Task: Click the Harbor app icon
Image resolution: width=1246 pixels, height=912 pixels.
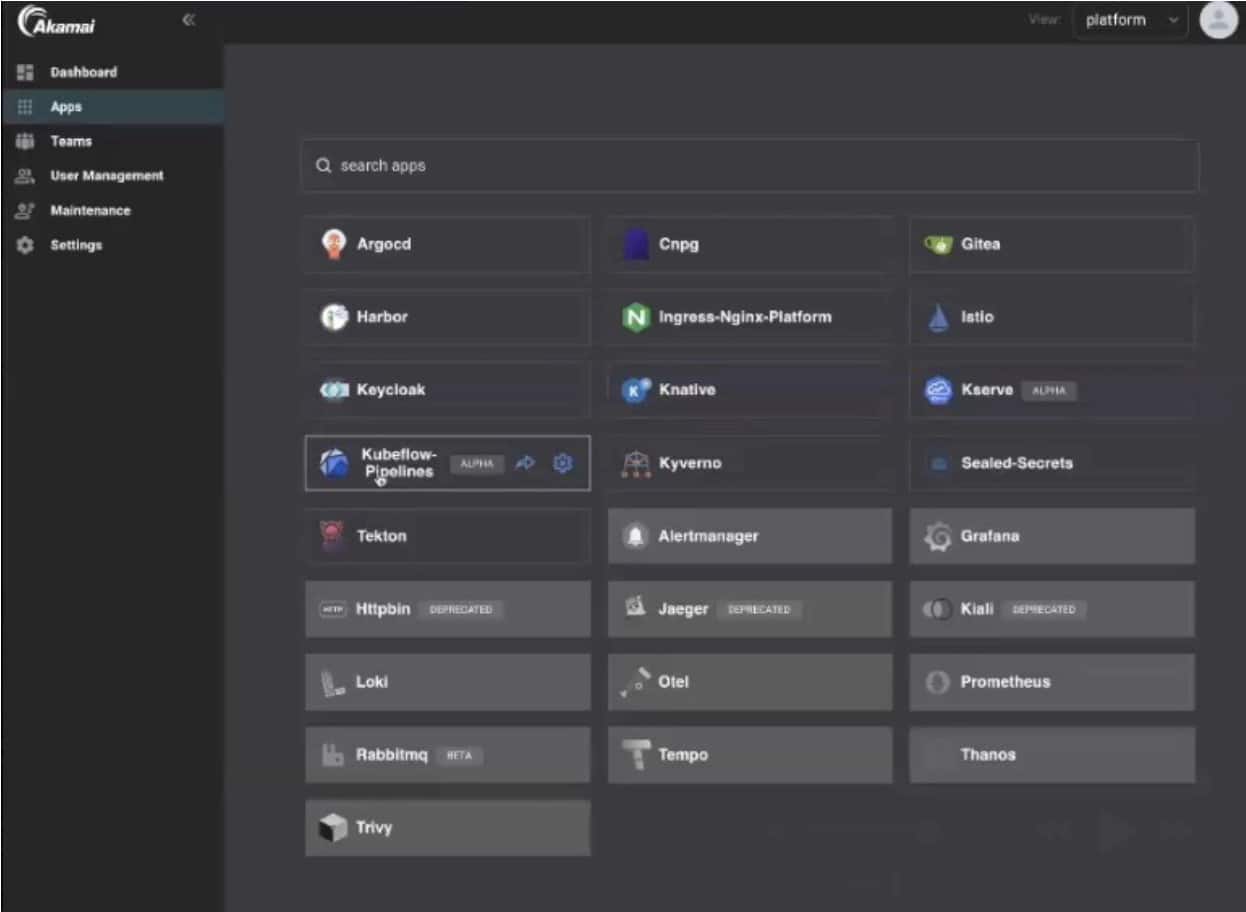Action: tap(333, 317)
